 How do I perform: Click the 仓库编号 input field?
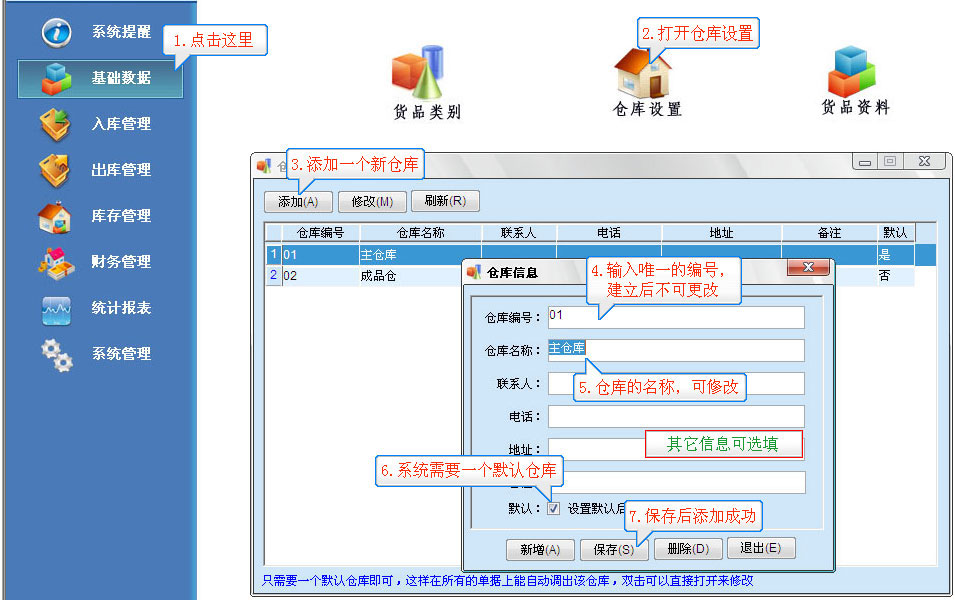pos(675,317)
